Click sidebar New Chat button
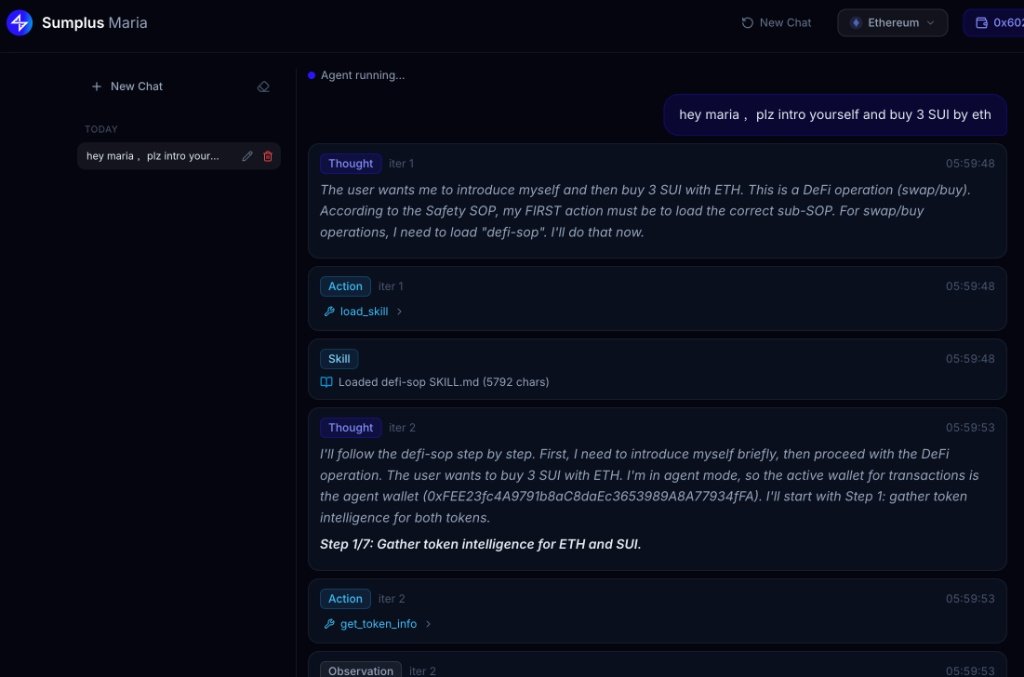Screen dimensions: 1024x677 127,86
